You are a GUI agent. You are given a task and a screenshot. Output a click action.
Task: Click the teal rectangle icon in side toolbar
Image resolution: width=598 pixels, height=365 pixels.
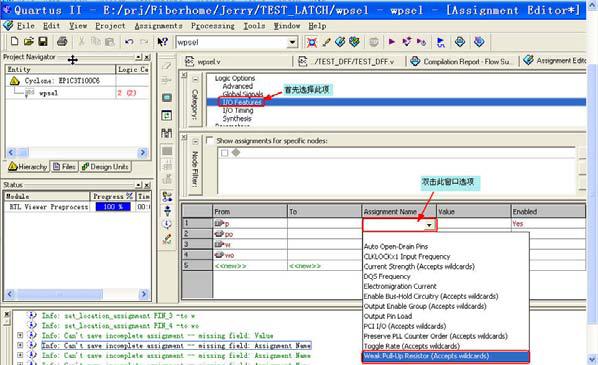click(x=167, y=98)
